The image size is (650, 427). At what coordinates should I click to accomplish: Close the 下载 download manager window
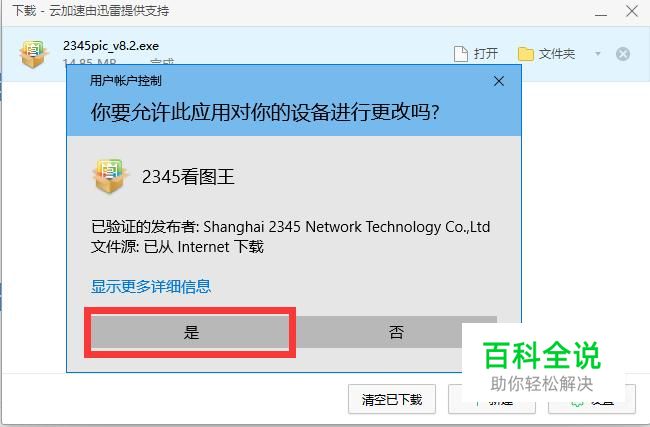pyautogui.click(x=632, y=11)
